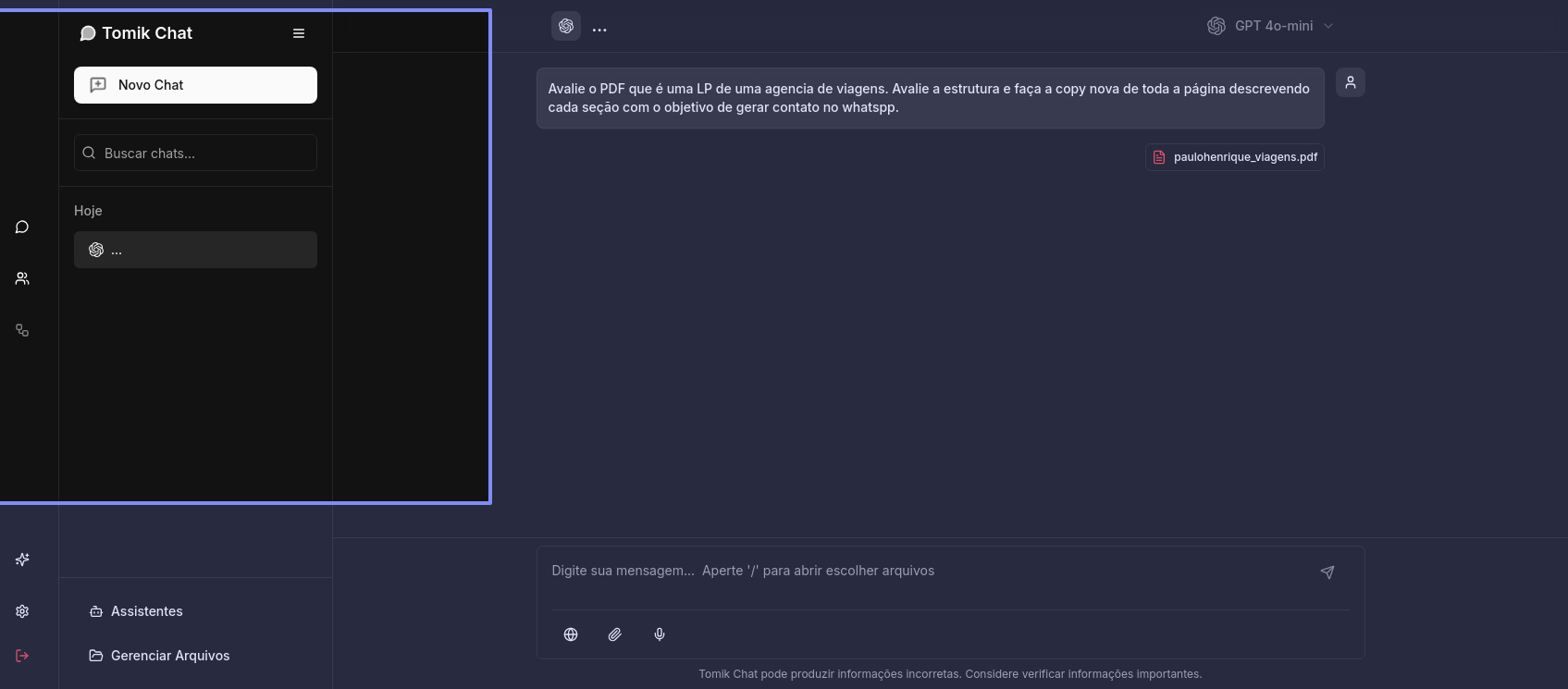Click the sparkles icon in left rail

click(x=22, y=560)
